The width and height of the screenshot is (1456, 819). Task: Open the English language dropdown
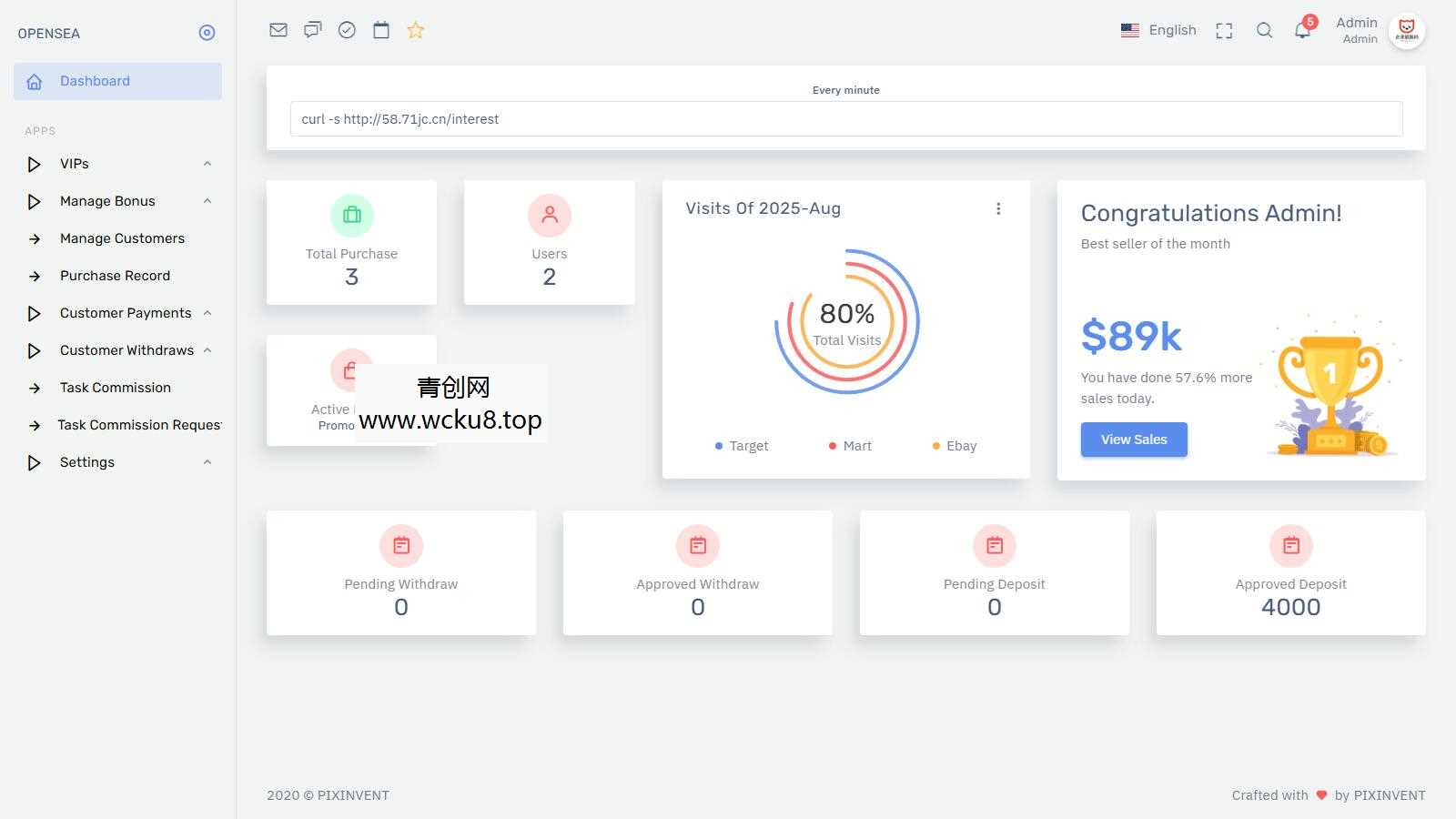(x=1158, y=30)
